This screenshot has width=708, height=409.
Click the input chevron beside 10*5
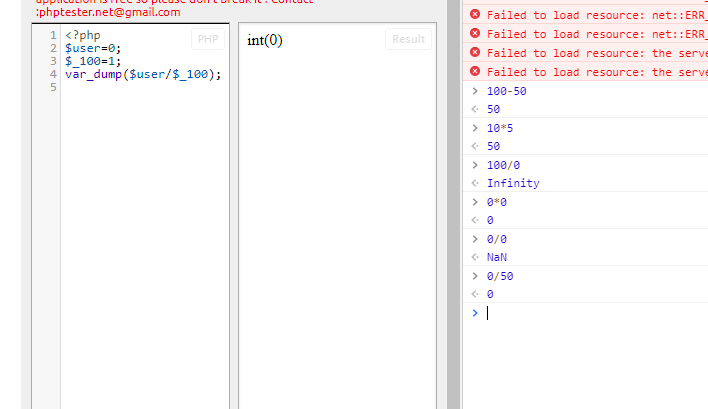click(475, 128)
